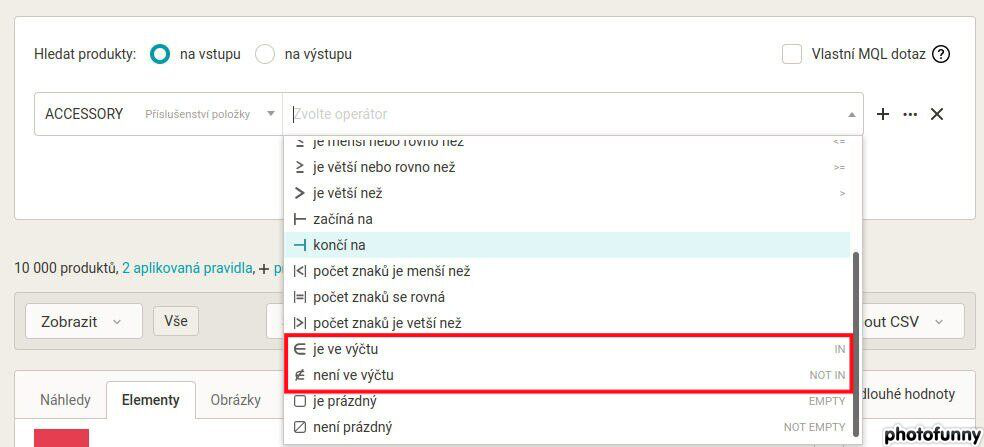Select the 'končí na' operator
Image resolution: width=984 pixels, height=447 pixels.
click(x=567, y=245)
